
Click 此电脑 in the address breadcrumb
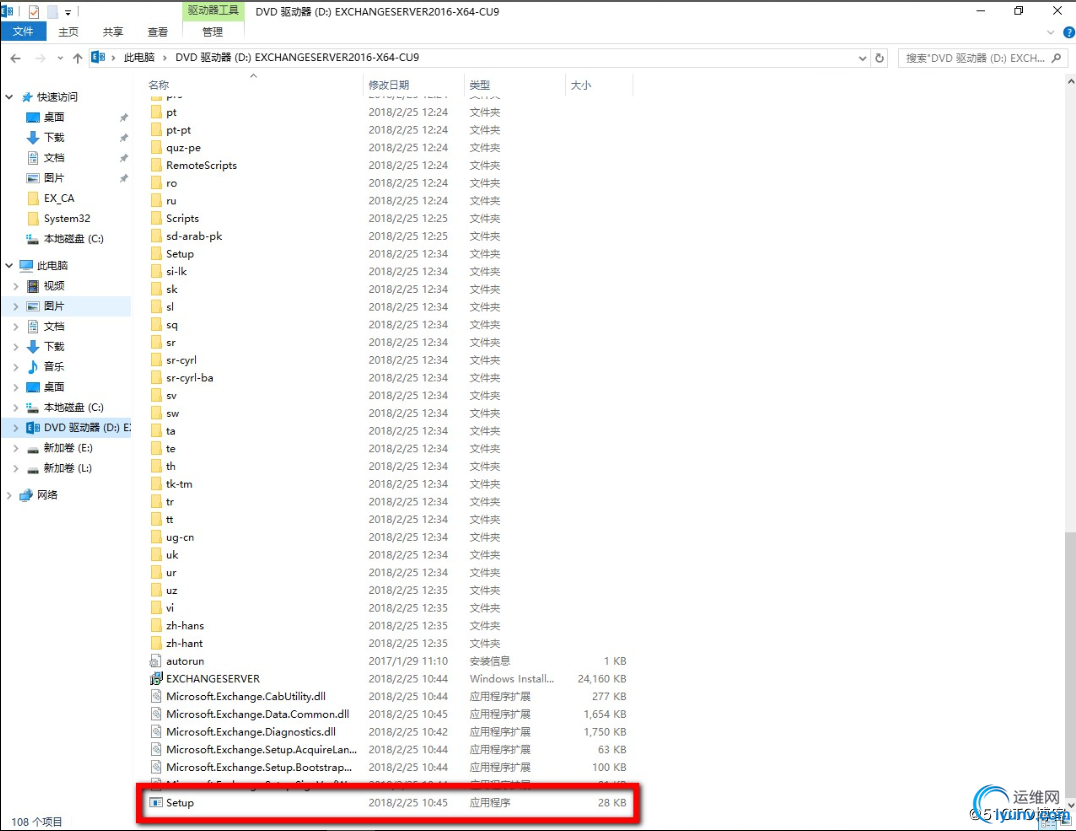(x=139, y=58)
